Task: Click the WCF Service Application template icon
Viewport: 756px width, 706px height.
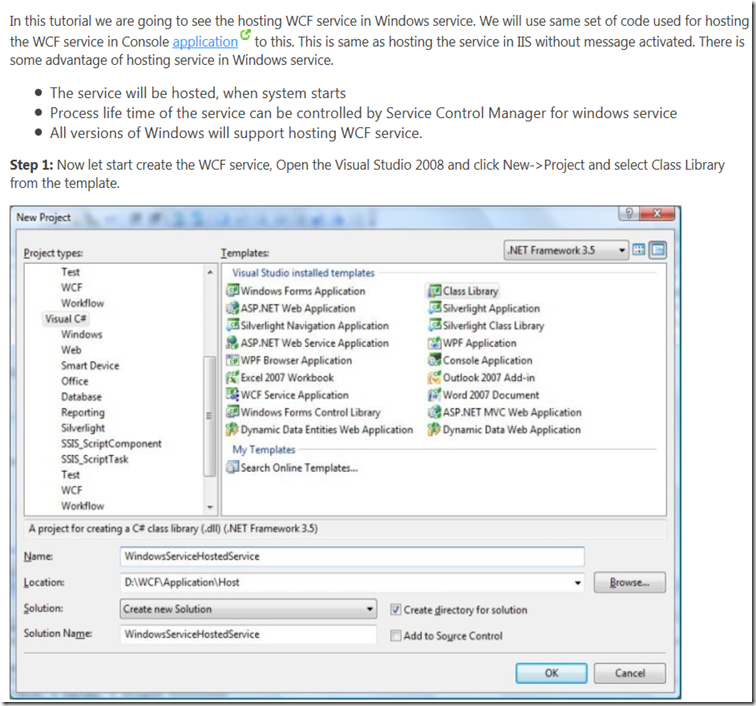Action: [x=233, y=395]
